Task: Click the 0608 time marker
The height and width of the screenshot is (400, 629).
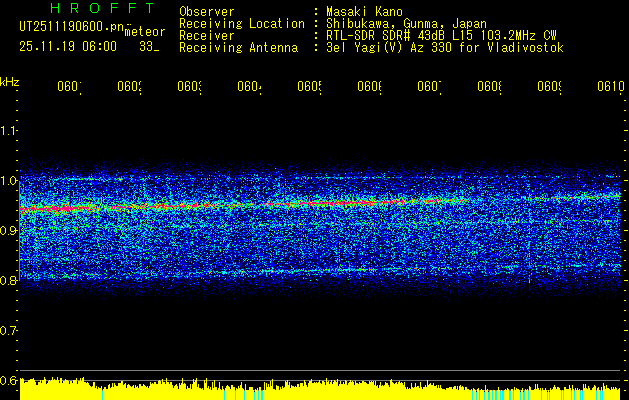Action: pyautogui.click(x=489, y=86)
